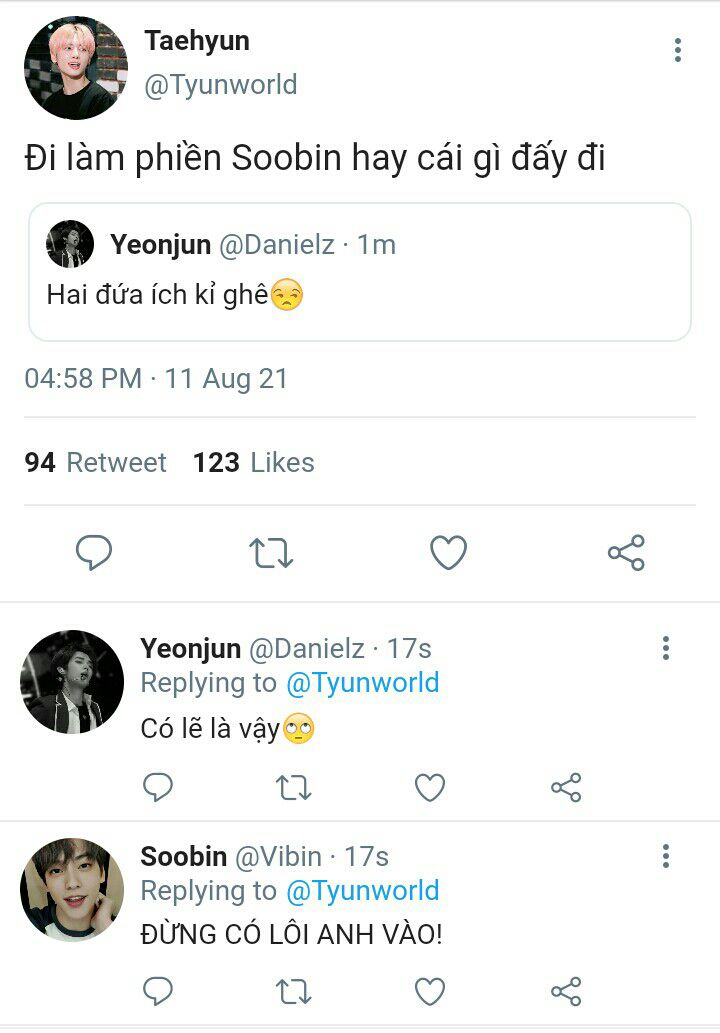The image size is (720, 1033).
Task: Like Yeonjun's reply comment
Action: (430, 788)
